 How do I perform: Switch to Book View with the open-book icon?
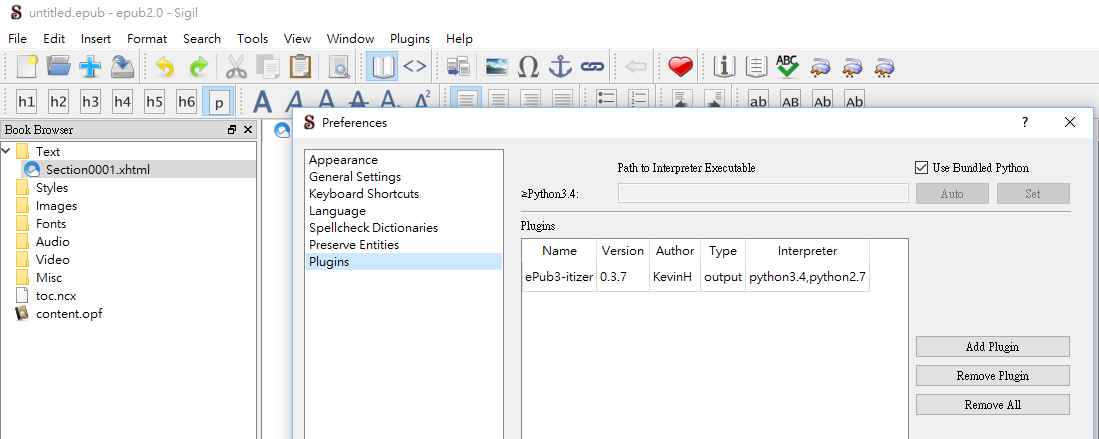click(x=382, y=67)
